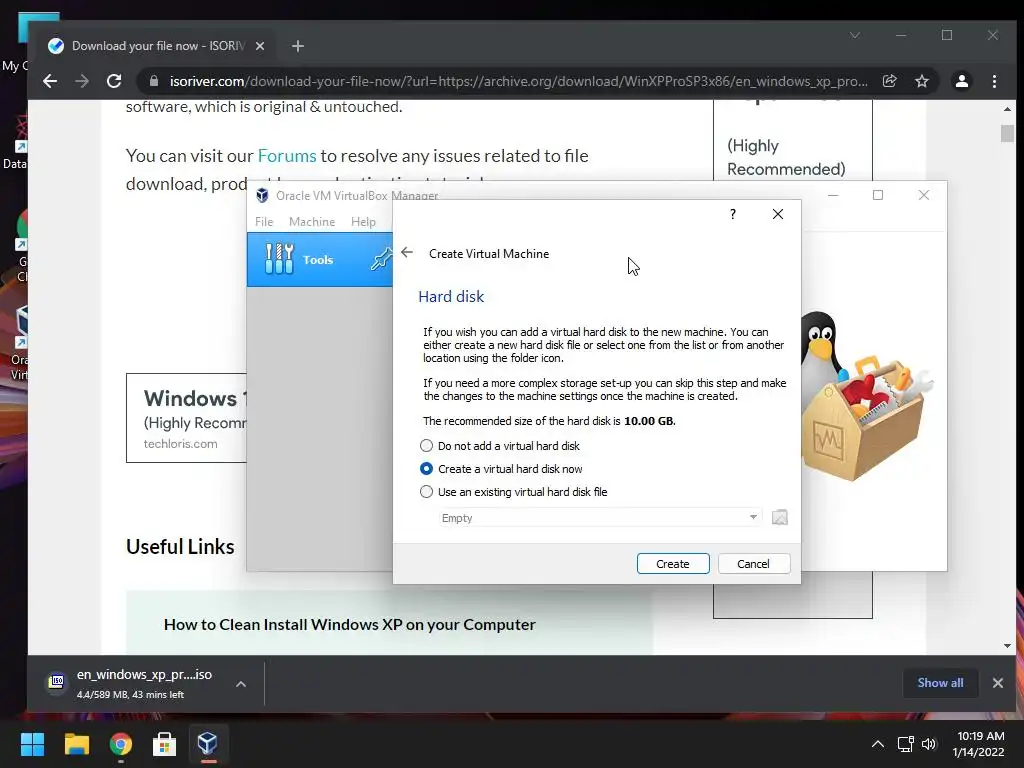Viewport: 1024px width, 768px height.
Task: Click the techloris.com ad link
Action: click(x=180, y=443)
